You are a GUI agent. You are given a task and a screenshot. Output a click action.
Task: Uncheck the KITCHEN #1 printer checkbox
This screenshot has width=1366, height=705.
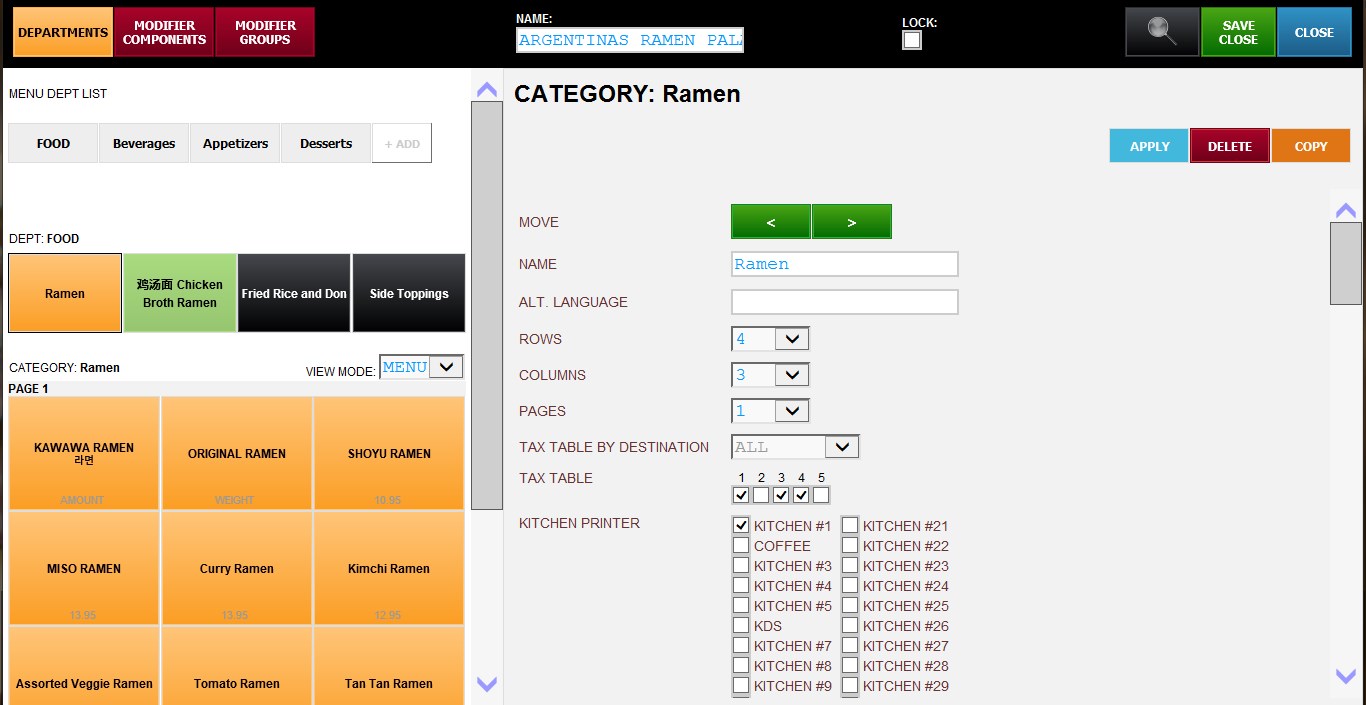(741, 525)
